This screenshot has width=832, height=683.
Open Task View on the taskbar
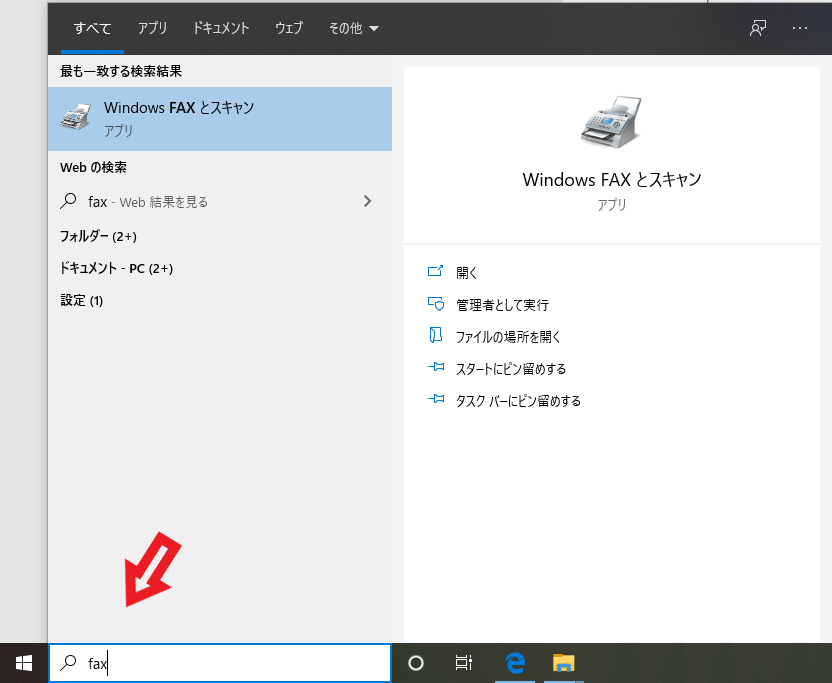tap(464, 663)
